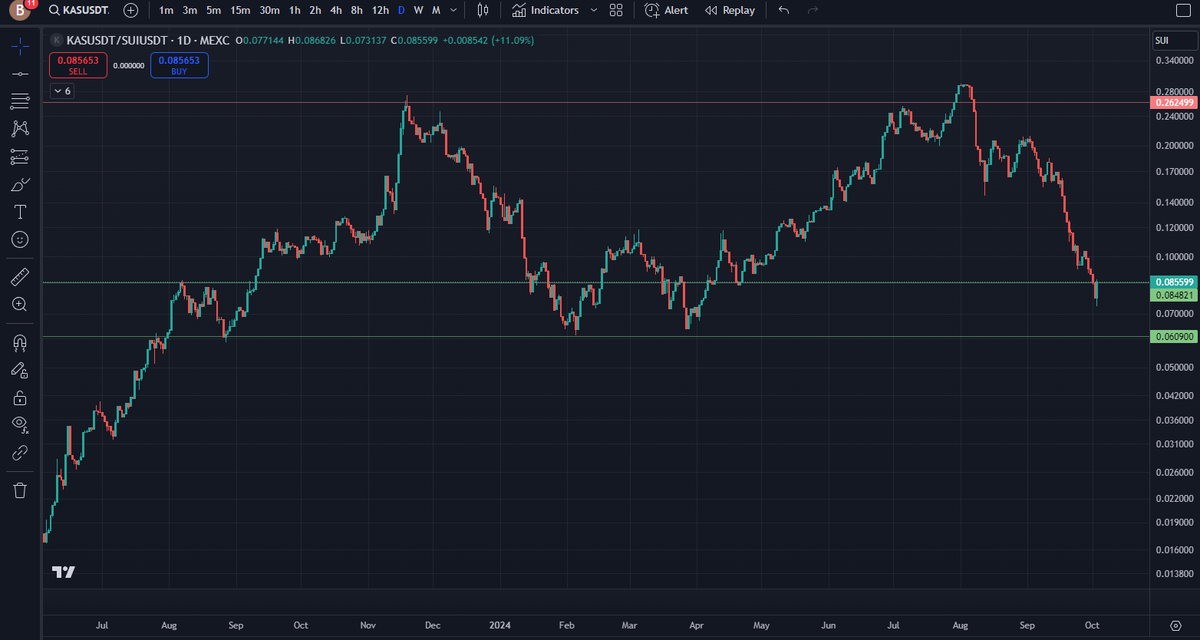Open the Fibonacci retracement tools
Screen dimensions: 1200x640
[x=19, y=101]
